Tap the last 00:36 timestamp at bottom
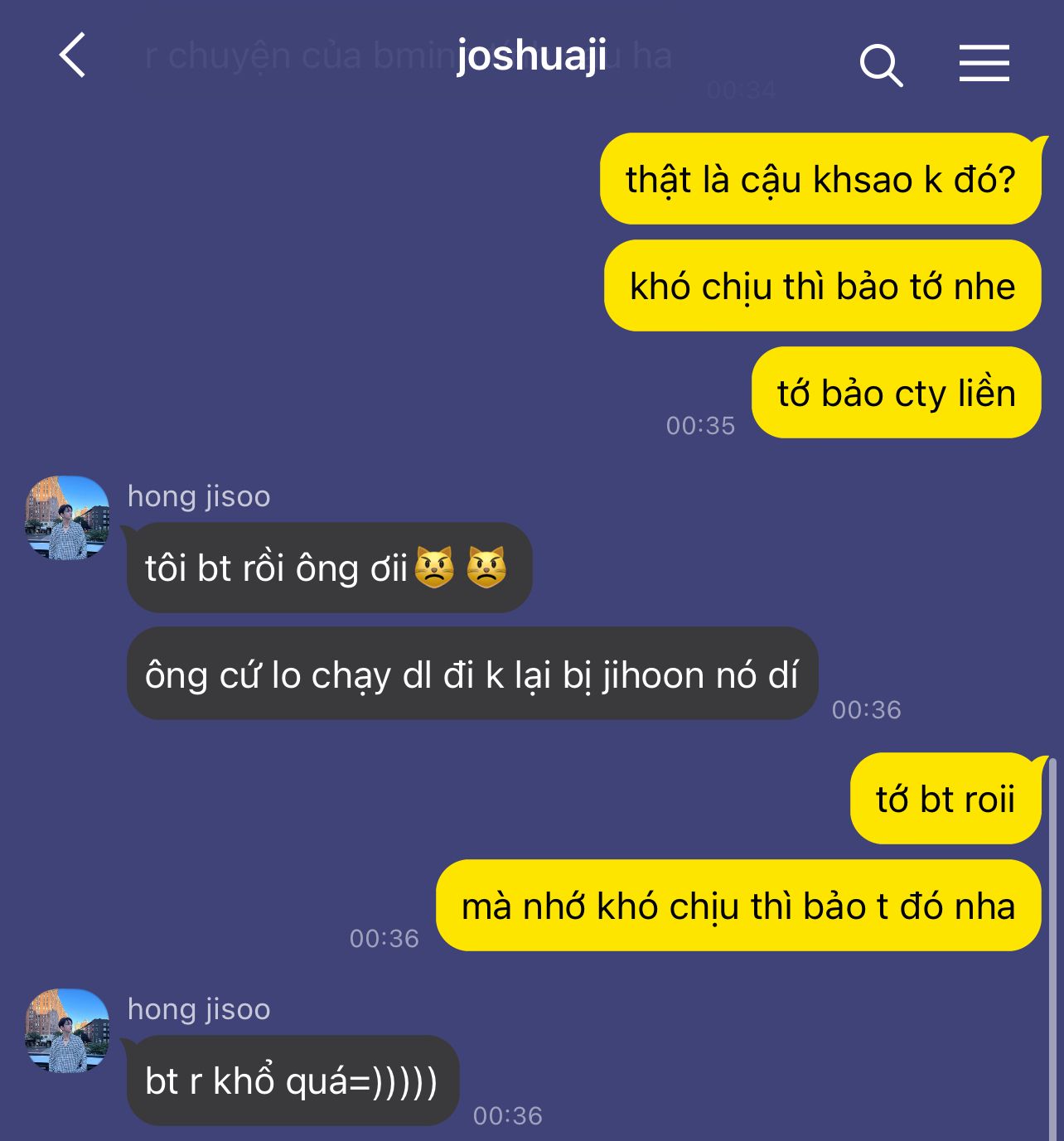The image size is (1064, 1141). [x=508, y=1116]
